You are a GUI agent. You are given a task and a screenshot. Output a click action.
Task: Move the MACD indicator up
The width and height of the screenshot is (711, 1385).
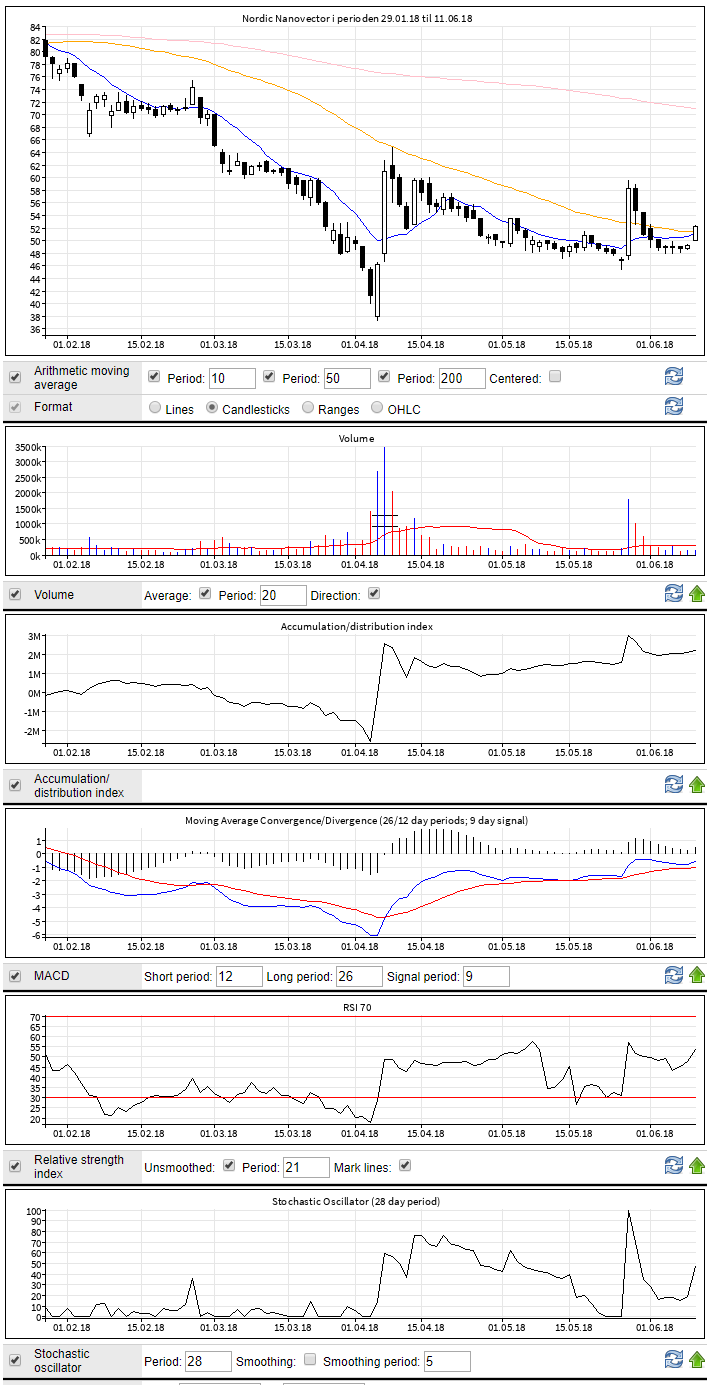pyautogui.click(x=697, y=975)
